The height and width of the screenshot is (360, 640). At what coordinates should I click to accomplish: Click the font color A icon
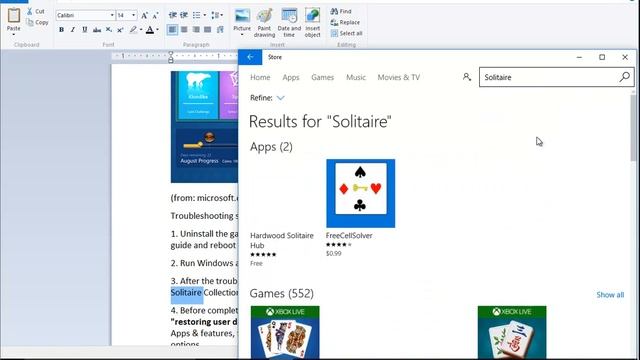[150, 29]
